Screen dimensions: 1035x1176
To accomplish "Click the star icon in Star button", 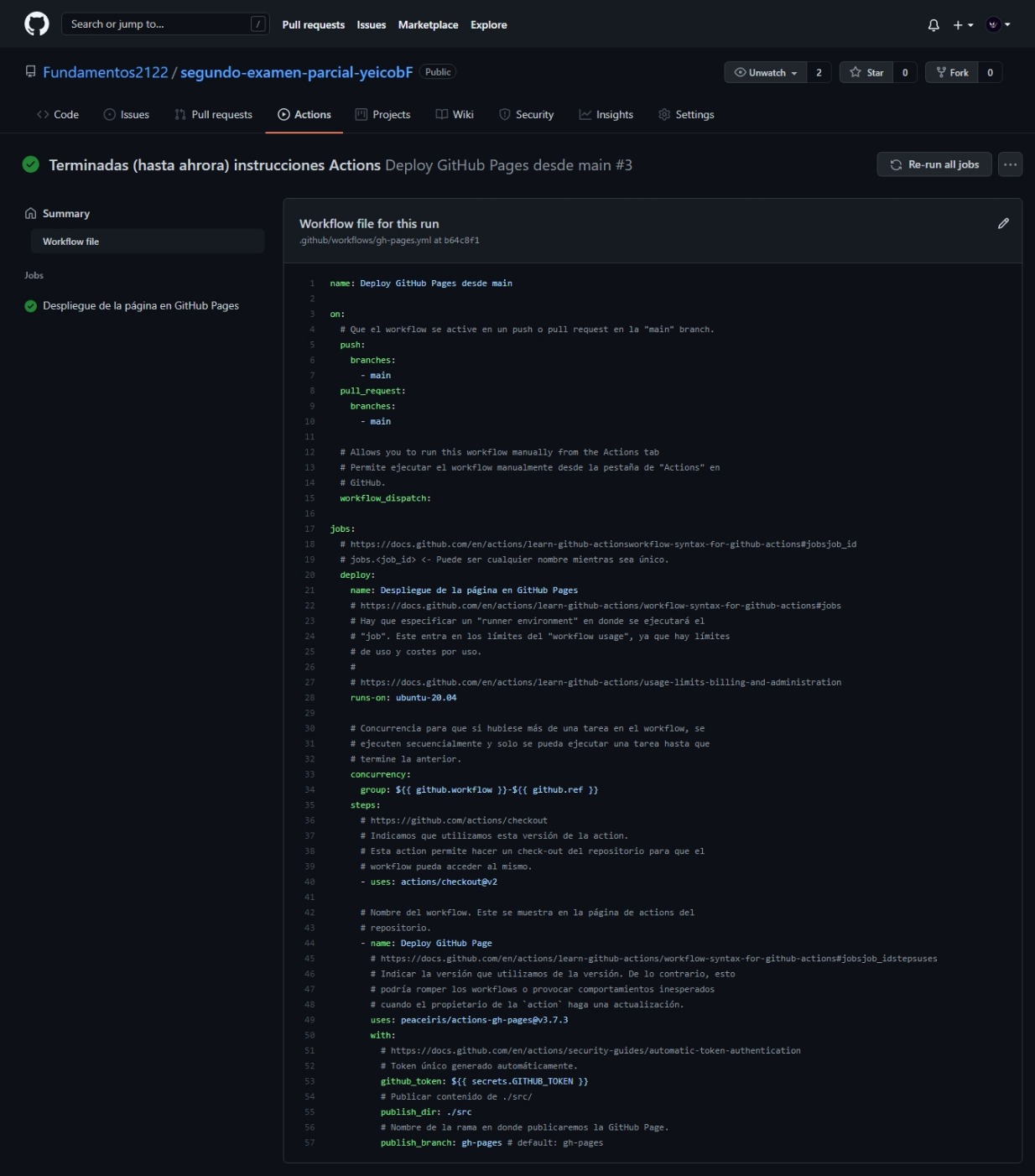I will click(x=856, y=73).
